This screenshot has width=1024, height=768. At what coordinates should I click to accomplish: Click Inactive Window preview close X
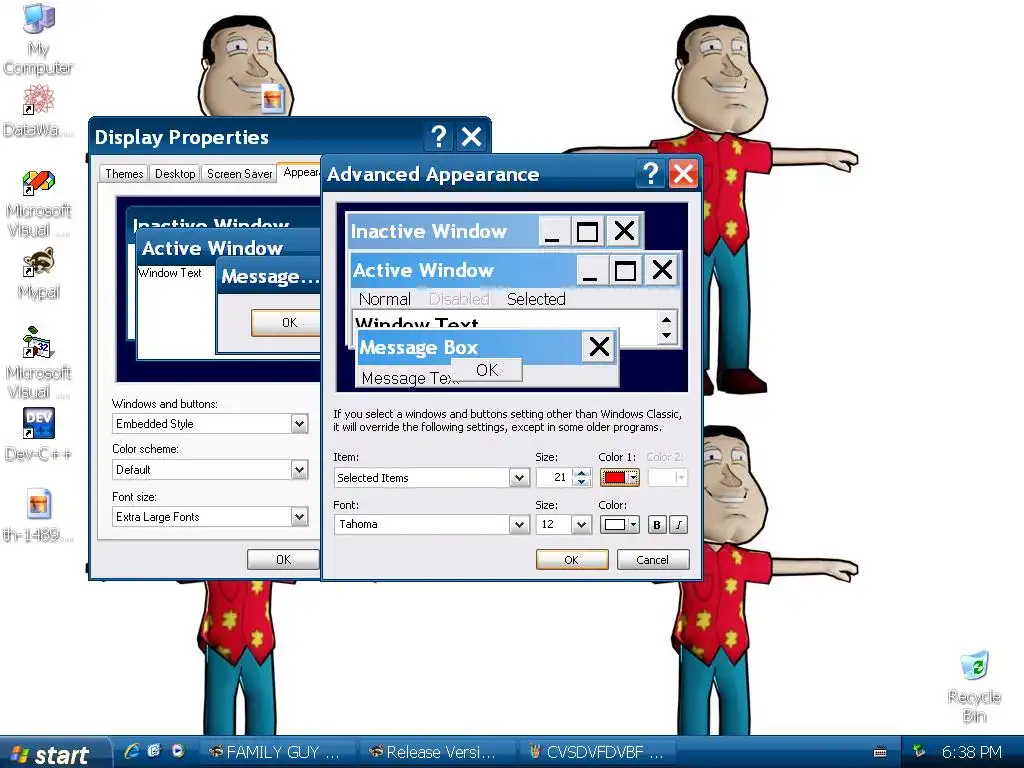pos(624,231)
